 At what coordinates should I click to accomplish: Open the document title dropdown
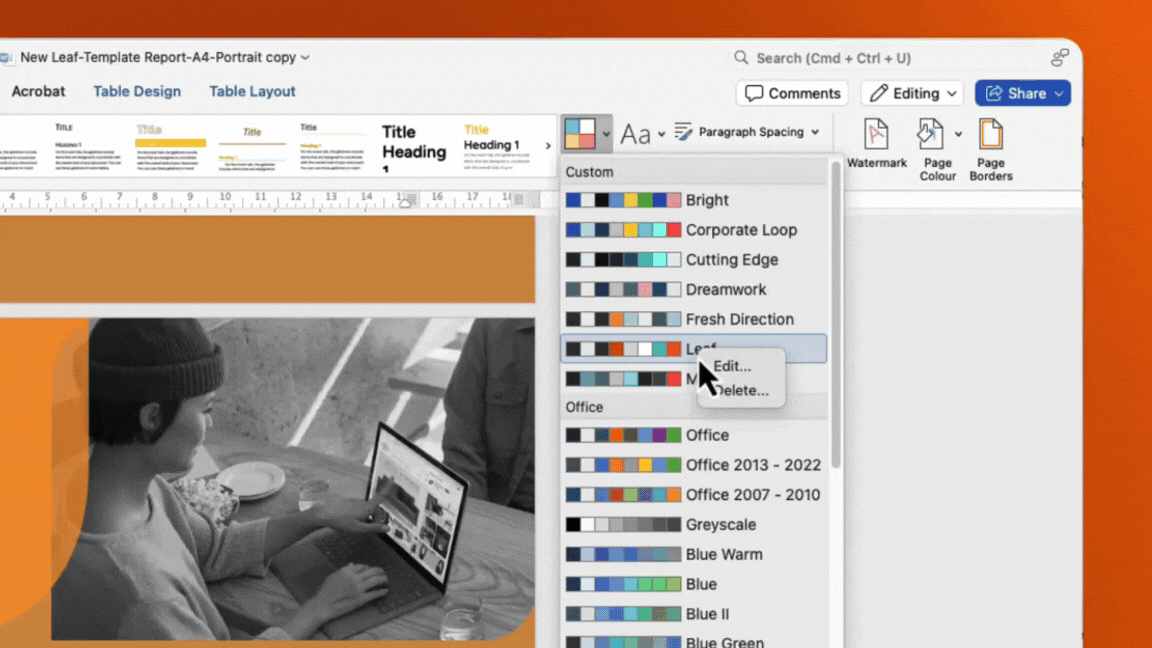click(x=303, y=57)
